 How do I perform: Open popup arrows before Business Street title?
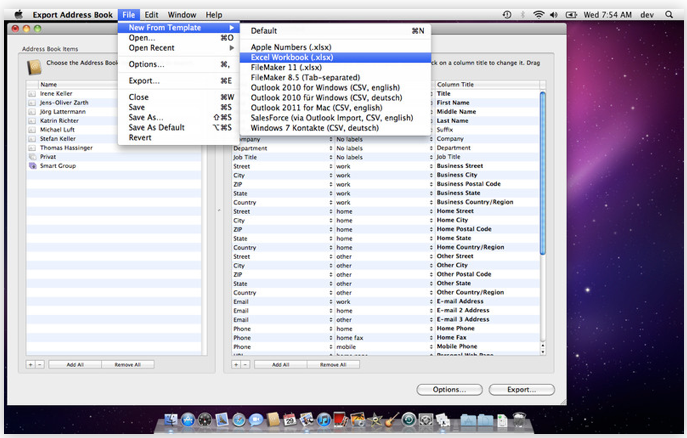(431, 166)
